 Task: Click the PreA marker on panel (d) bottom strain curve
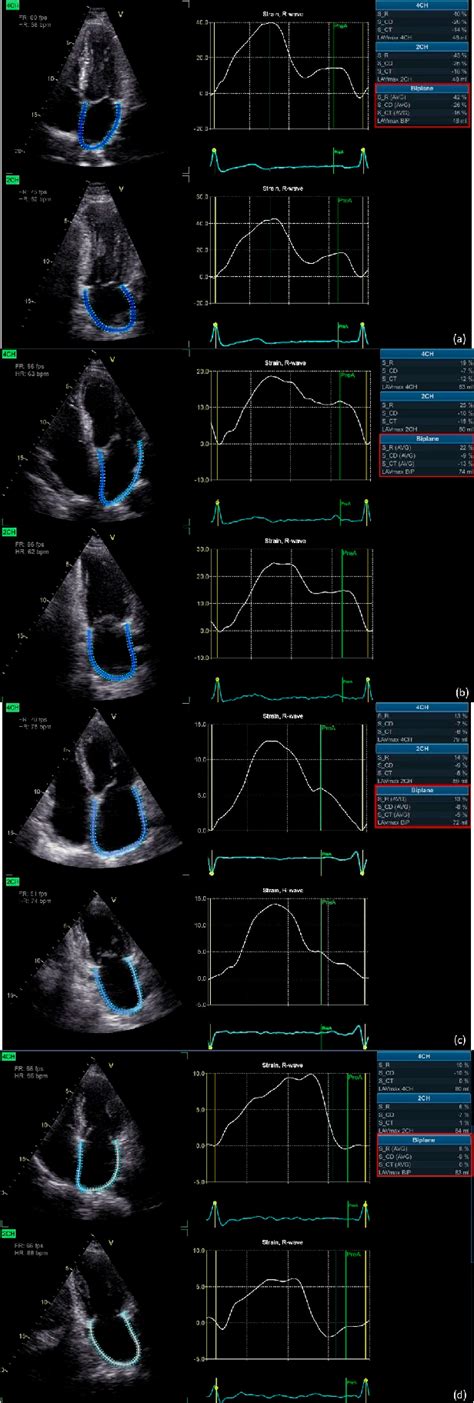(354, 1254)
